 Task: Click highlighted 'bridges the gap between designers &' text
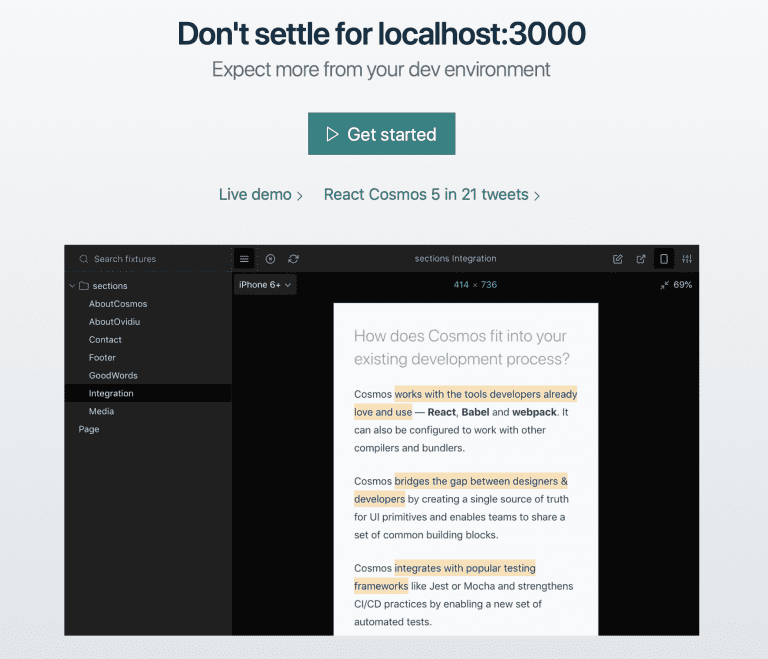click(x=481, y=481)
